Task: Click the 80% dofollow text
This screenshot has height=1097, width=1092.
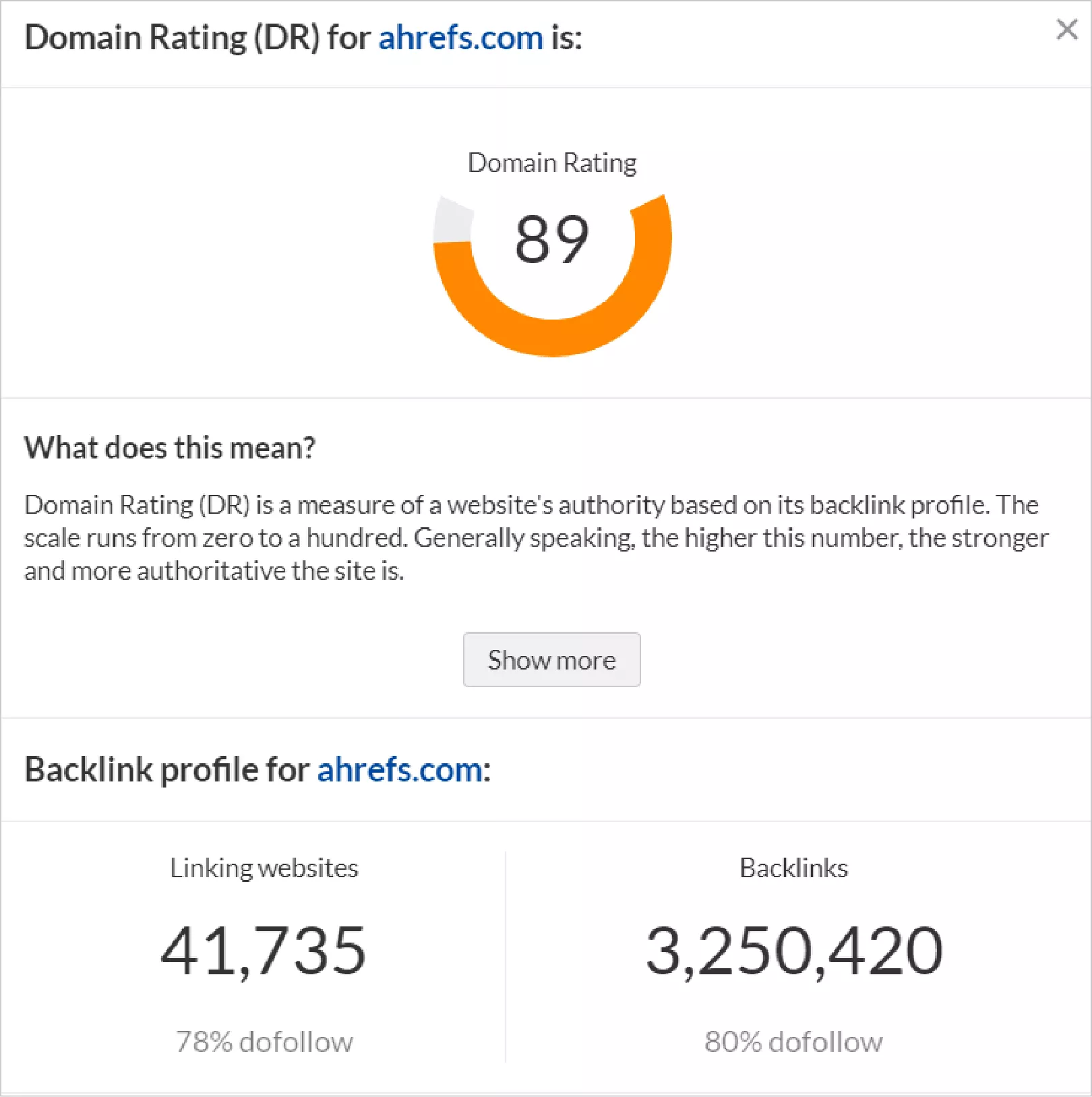Action: [x=793, y=1042]
